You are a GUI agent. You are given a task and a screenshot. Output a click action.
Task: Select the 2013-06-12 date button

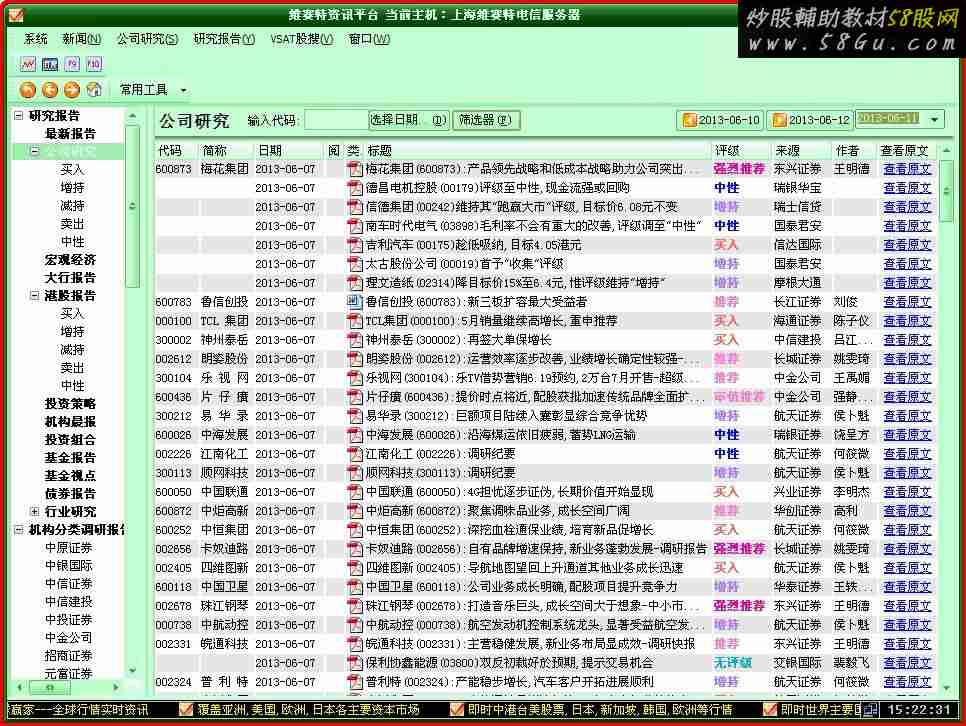pos(811,120)
